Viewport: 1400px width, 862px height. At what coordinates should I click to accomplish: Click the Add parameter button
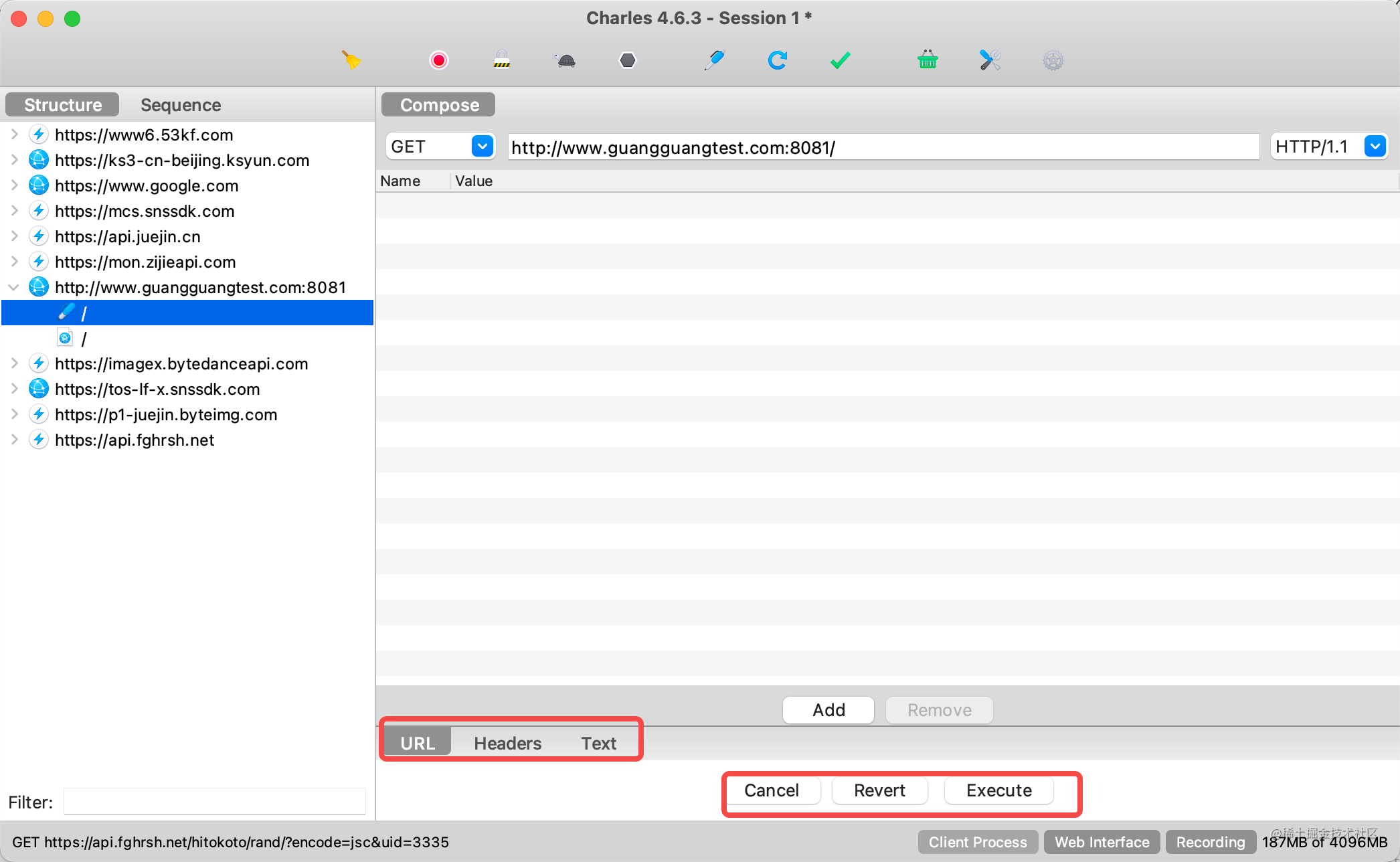click(x=828, y=709)
